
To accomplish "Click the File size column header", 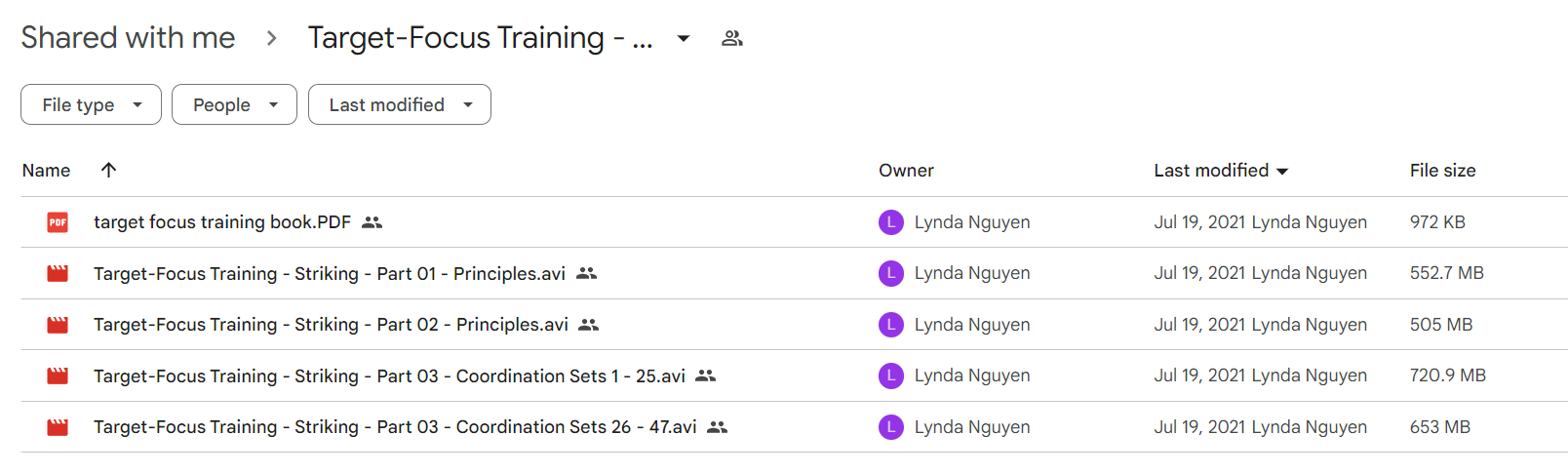I will [1442, 171].
